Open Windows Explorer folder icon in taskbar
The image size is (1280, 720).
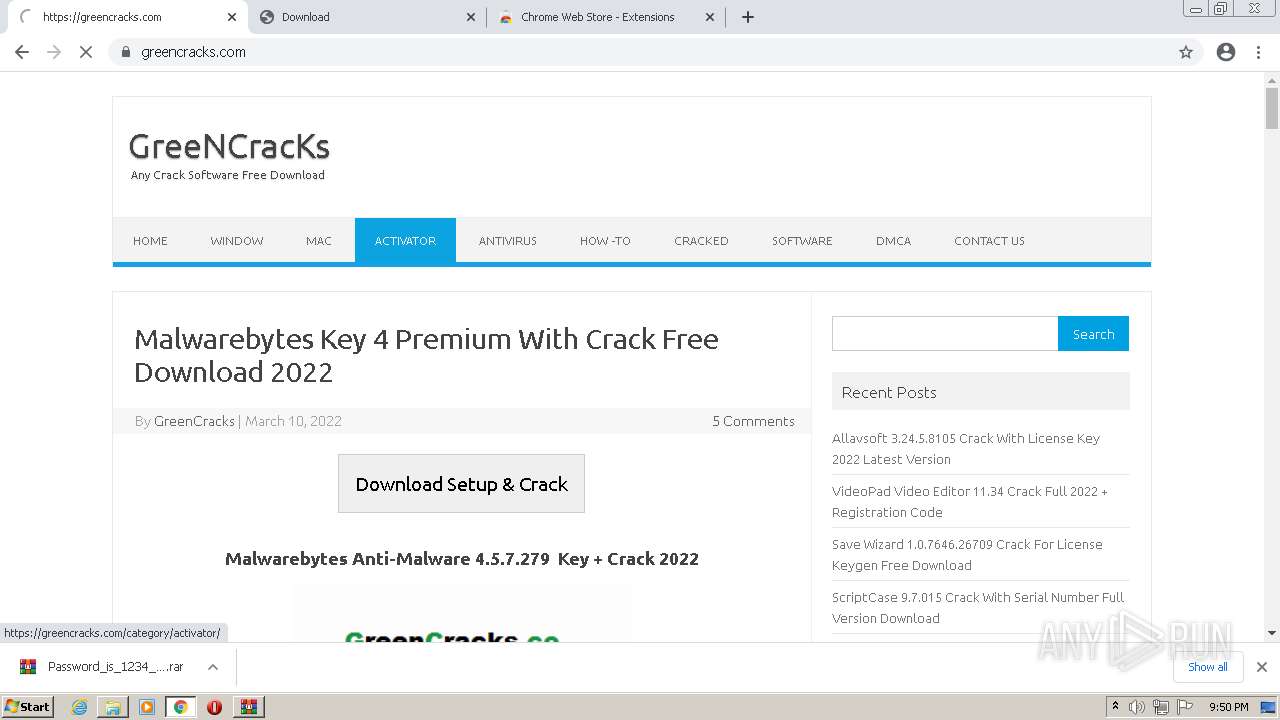point(113,707)
